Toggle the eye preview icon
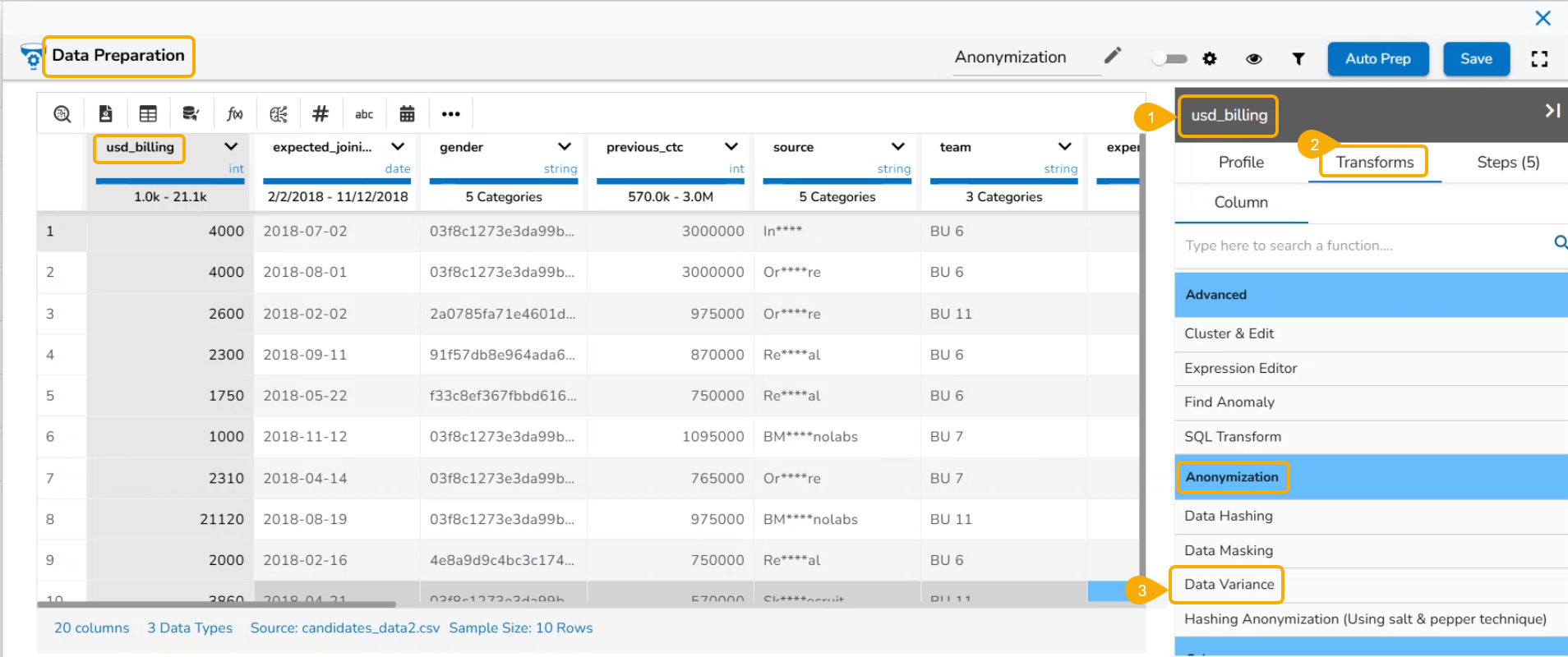Viewport: 1568px width, 657px height. 1254,59
